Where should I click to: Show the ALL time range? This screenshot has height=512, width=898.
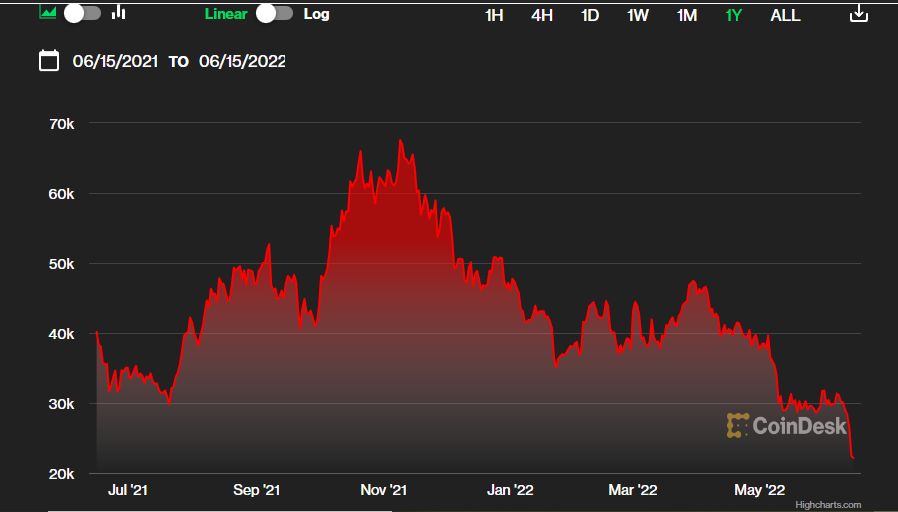click(x=785, y=16)
